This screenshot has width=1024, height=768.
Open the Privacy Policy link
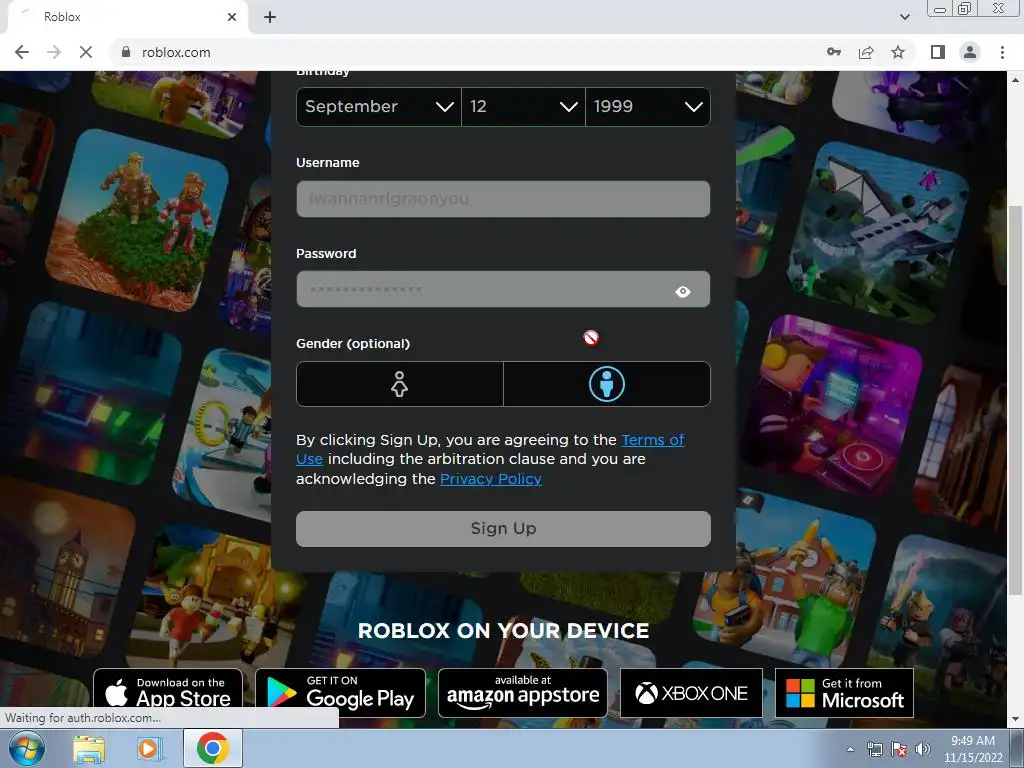coord(490,479)
